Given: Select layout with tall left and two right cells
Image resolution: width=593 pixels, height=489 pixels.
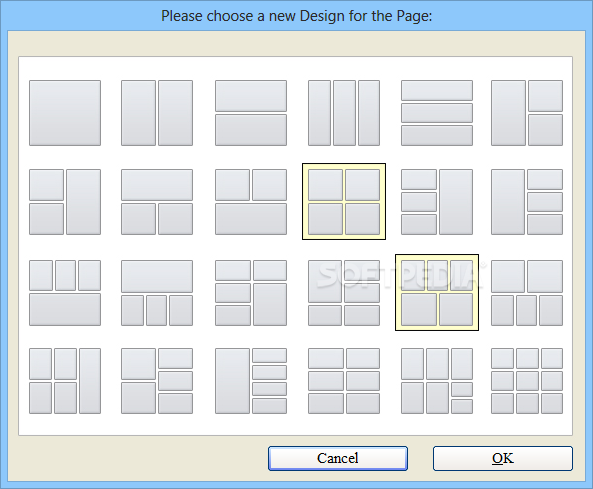Looking at the screenshot, I should pos(527,113).
